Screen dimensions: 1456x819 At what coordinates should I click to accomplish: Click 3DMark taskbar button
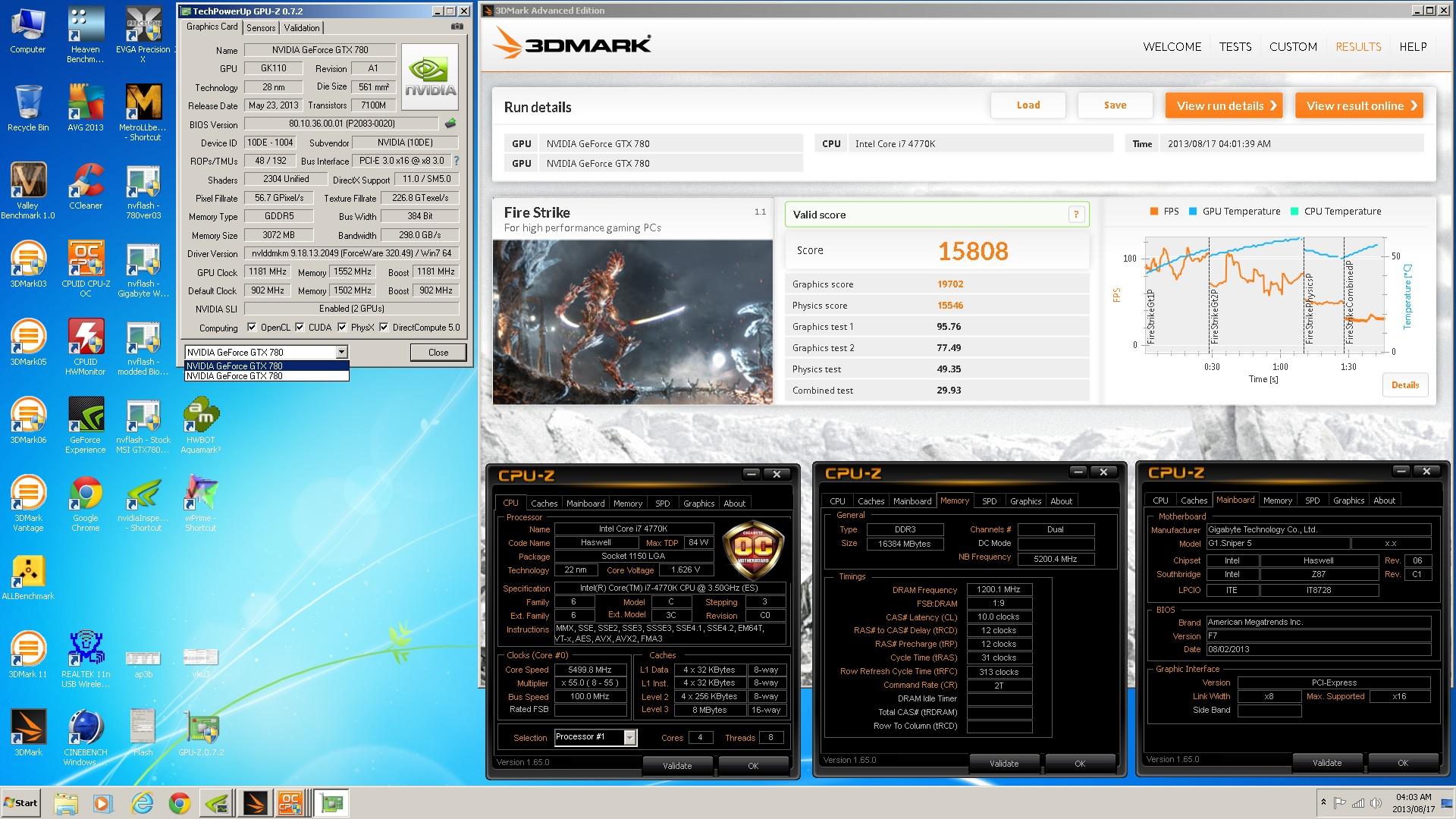click(x=256, y=803)
